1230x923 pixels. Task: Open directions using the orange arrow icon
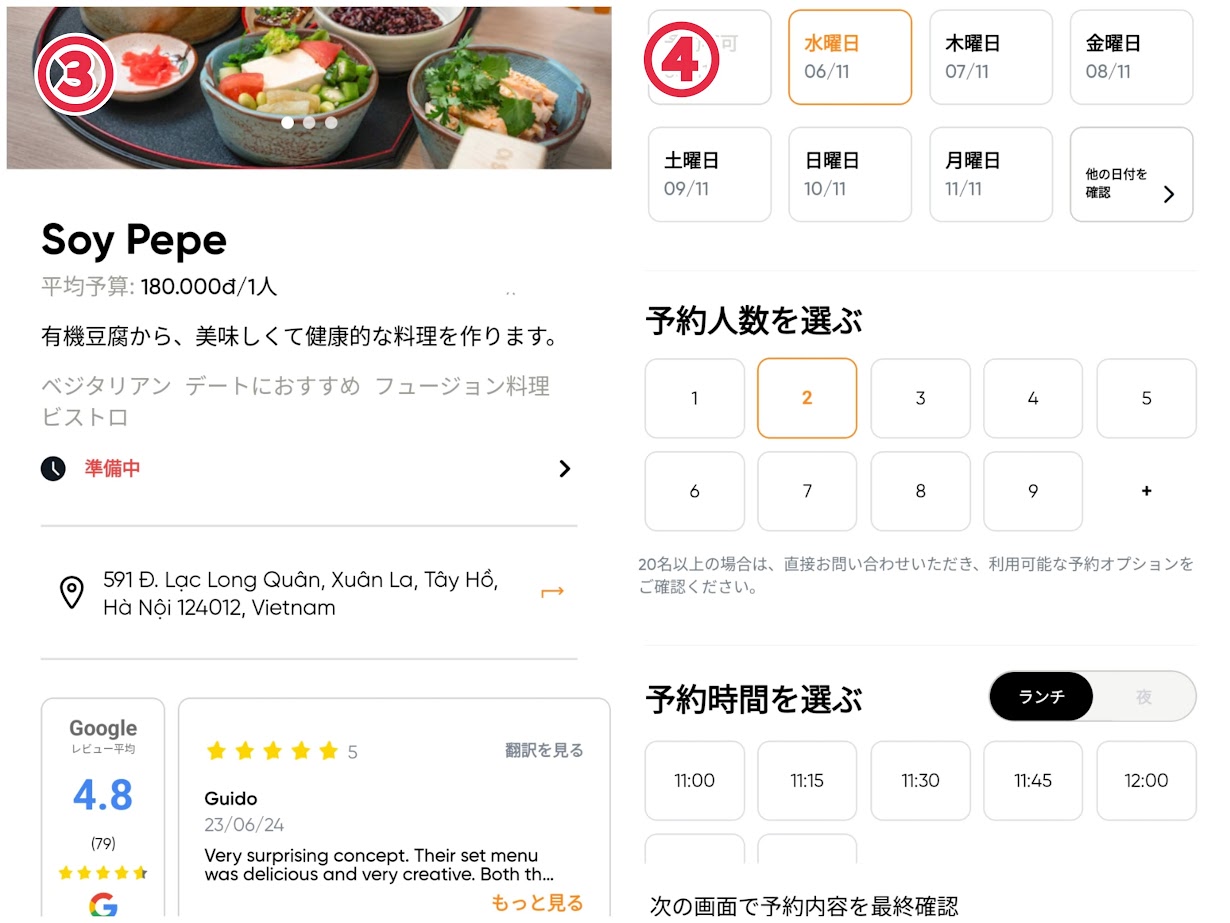552,592
